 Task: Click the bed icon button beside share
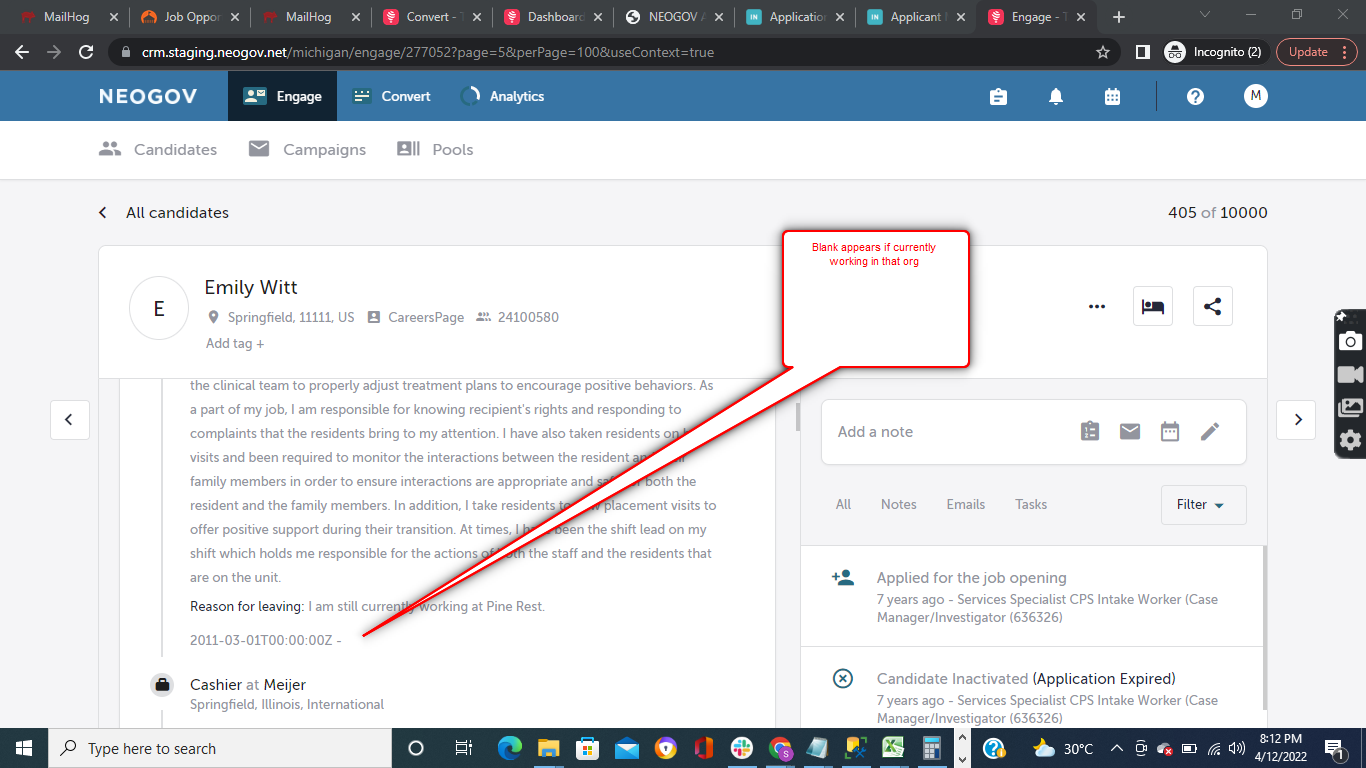pyautogui.click(x=1152, y=307)
